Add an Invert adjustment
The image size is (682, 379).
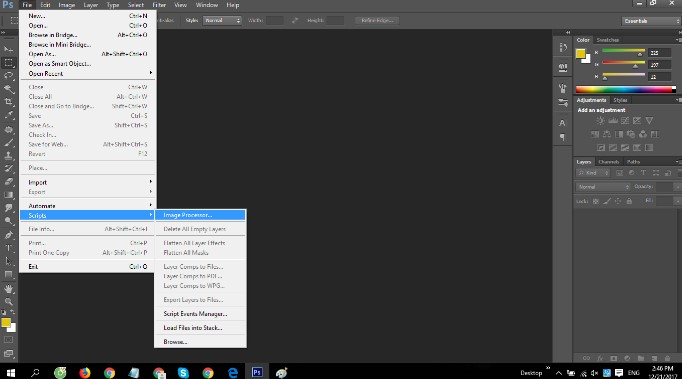tap(601, 148)
